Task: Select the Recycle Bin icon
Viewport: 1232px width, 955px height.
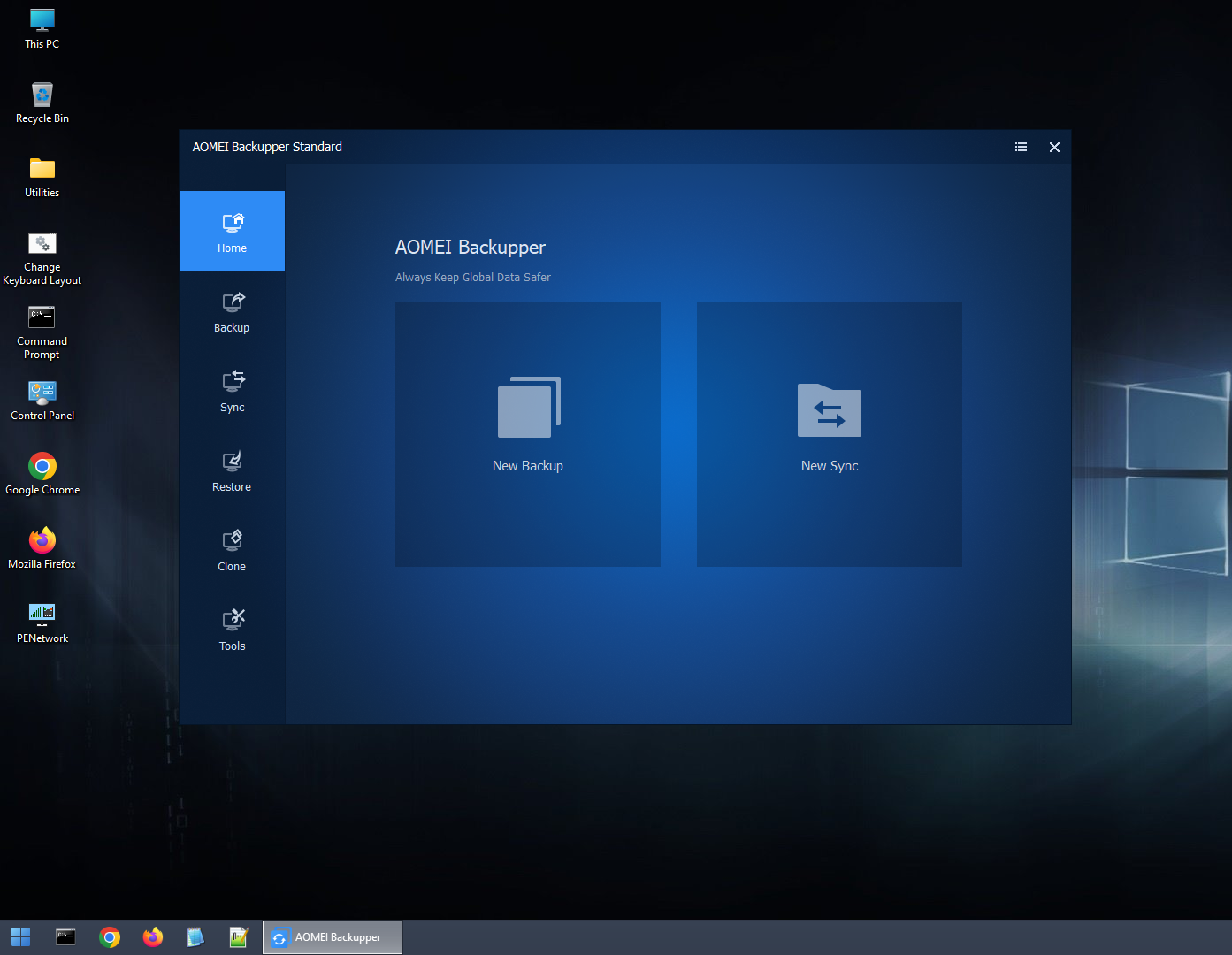Action: (x=42, y=102)
